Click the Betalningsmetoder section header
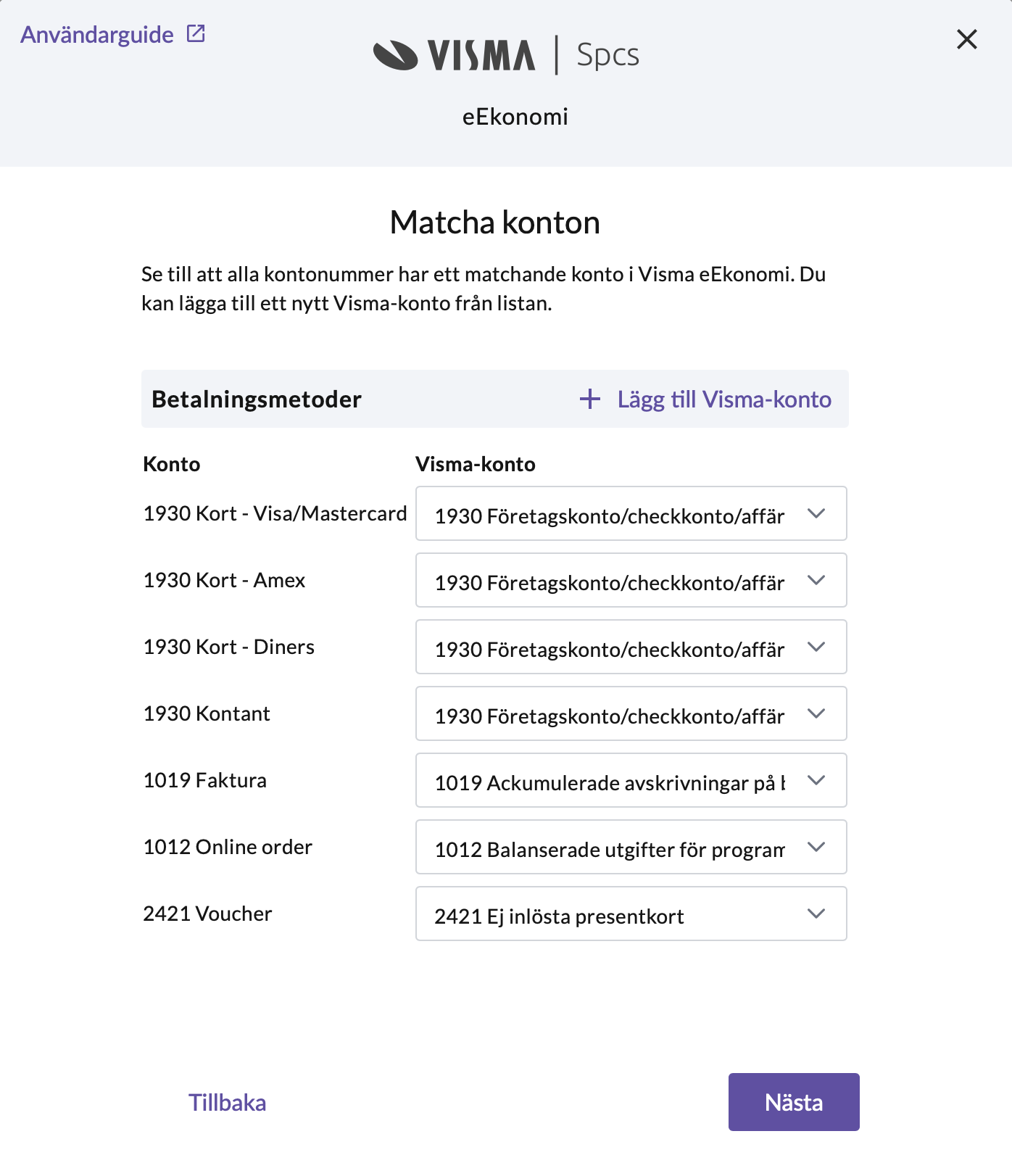Viewport: 1012px width, 1176px height. [257, 399]
